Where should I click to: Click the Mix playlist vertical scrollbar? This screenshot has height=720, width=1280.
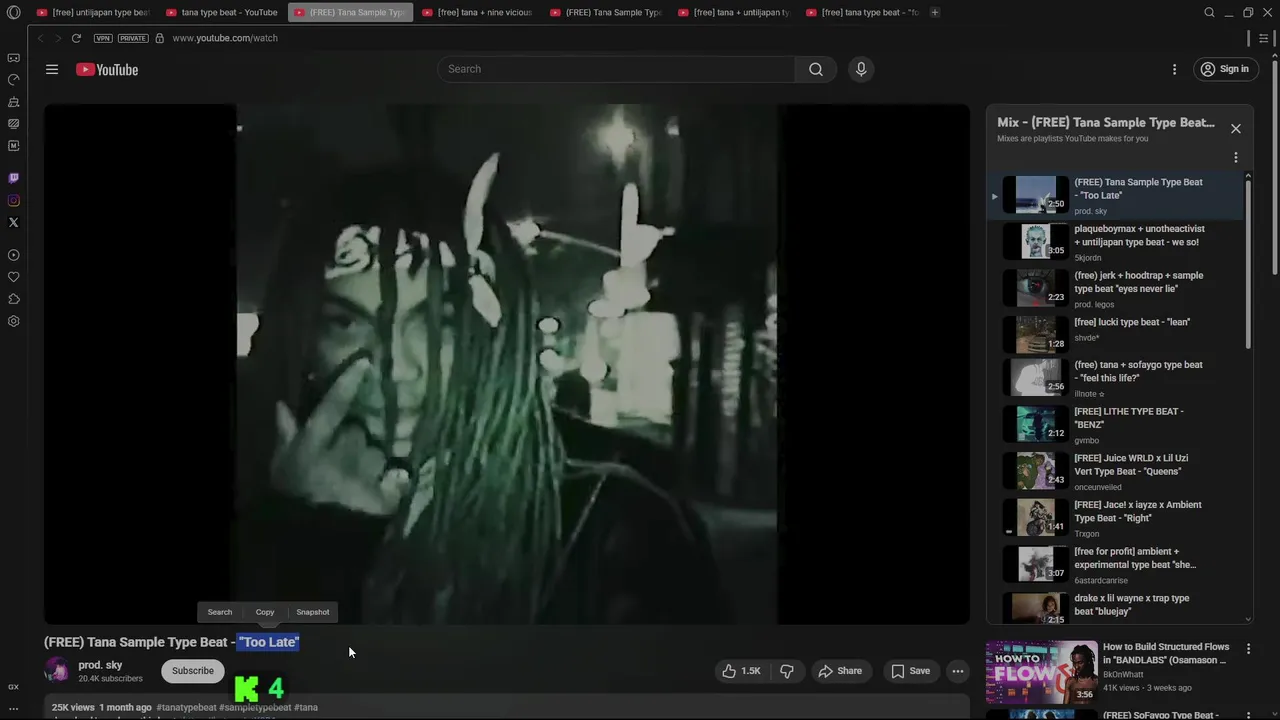tap(1248, 262)
